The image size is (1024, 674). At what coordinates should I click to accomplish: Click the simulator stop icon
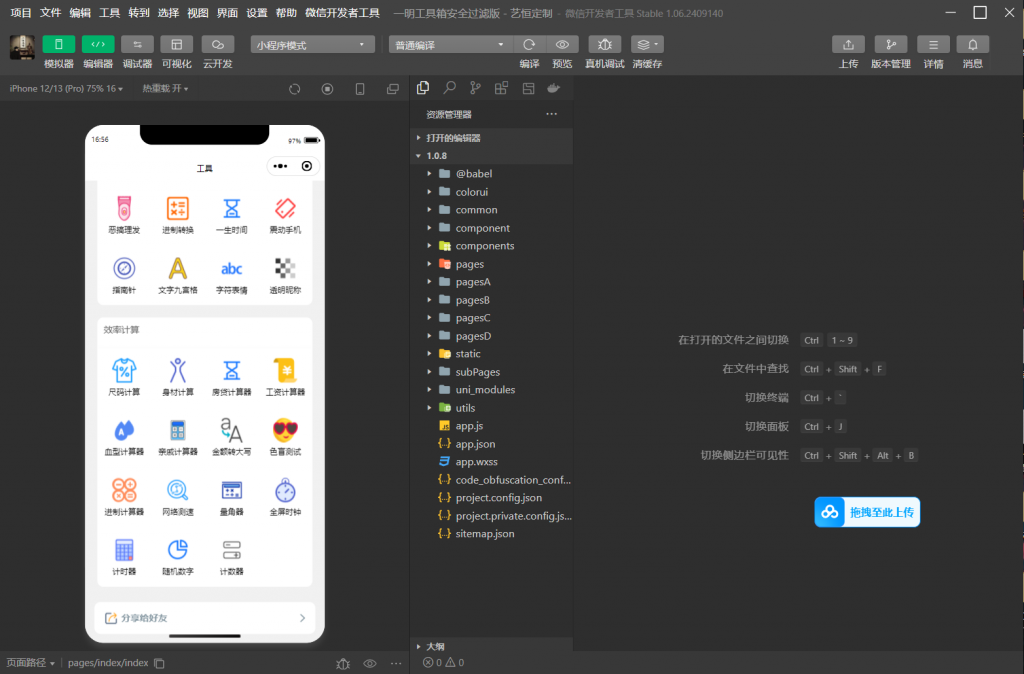(327, 89)
